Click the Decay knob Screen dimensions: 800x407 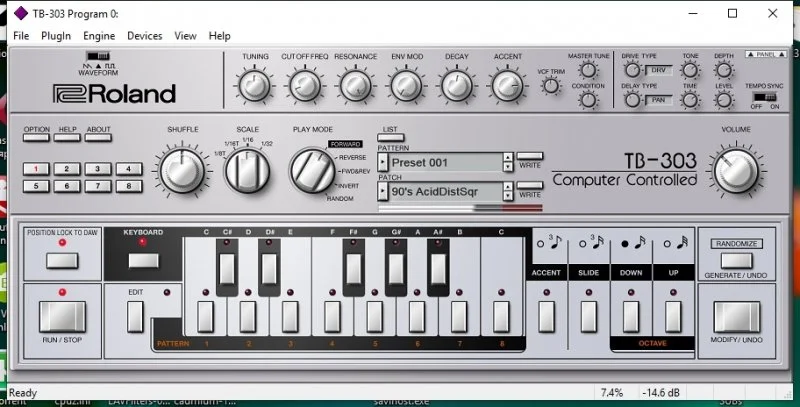[x=457, y=85]
